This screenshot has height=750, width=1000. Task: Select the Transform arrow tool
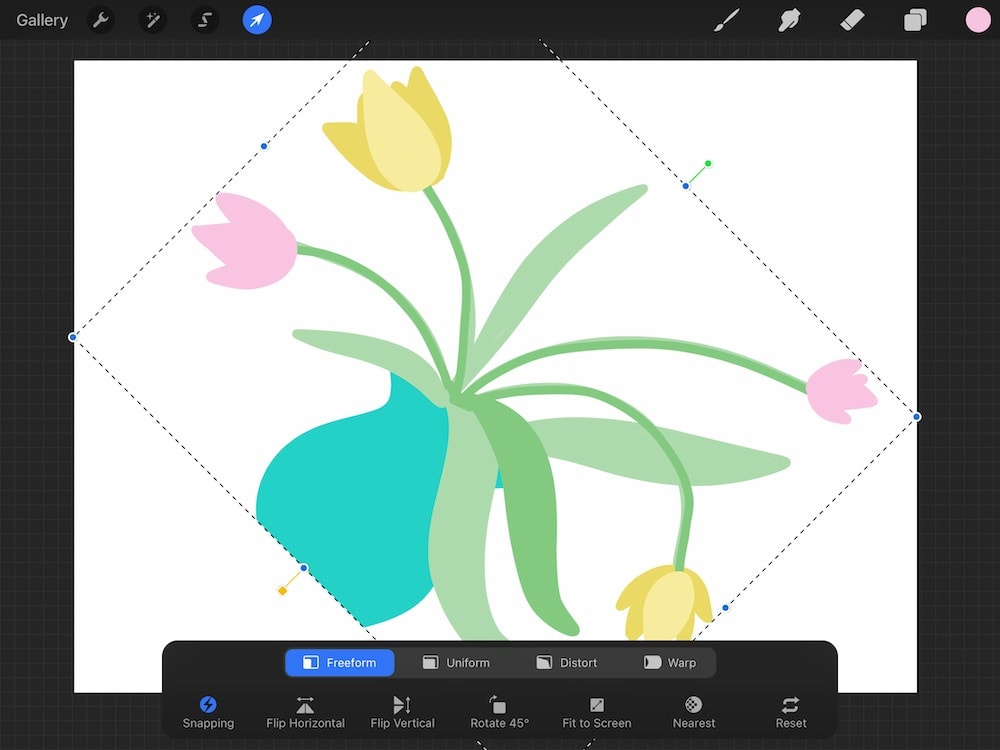click(x=256, y=20)
